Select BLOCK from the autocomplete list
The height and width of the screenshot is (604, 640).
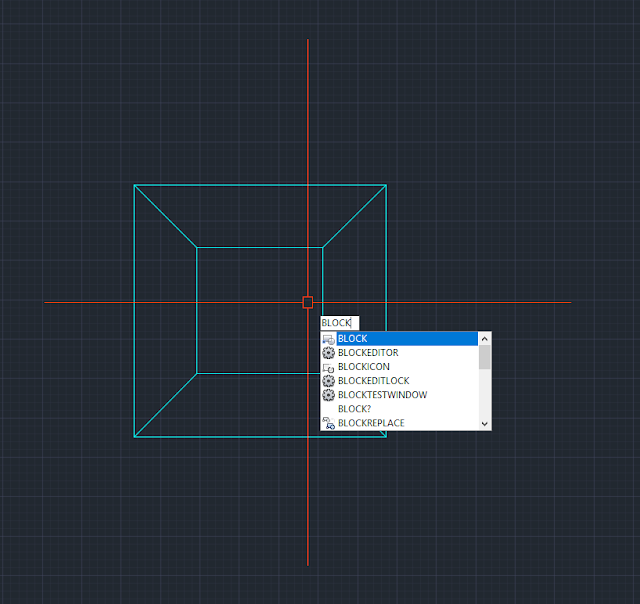(400, 339)
